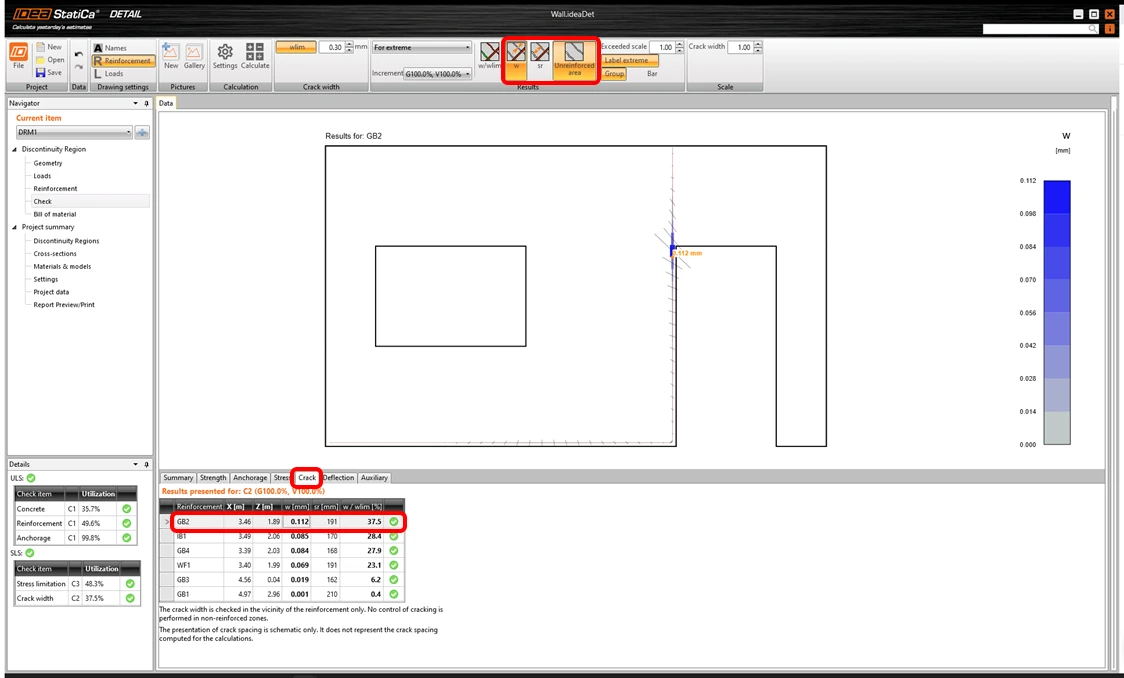Open Report Preview/Print in navigator

click(64, 305)
